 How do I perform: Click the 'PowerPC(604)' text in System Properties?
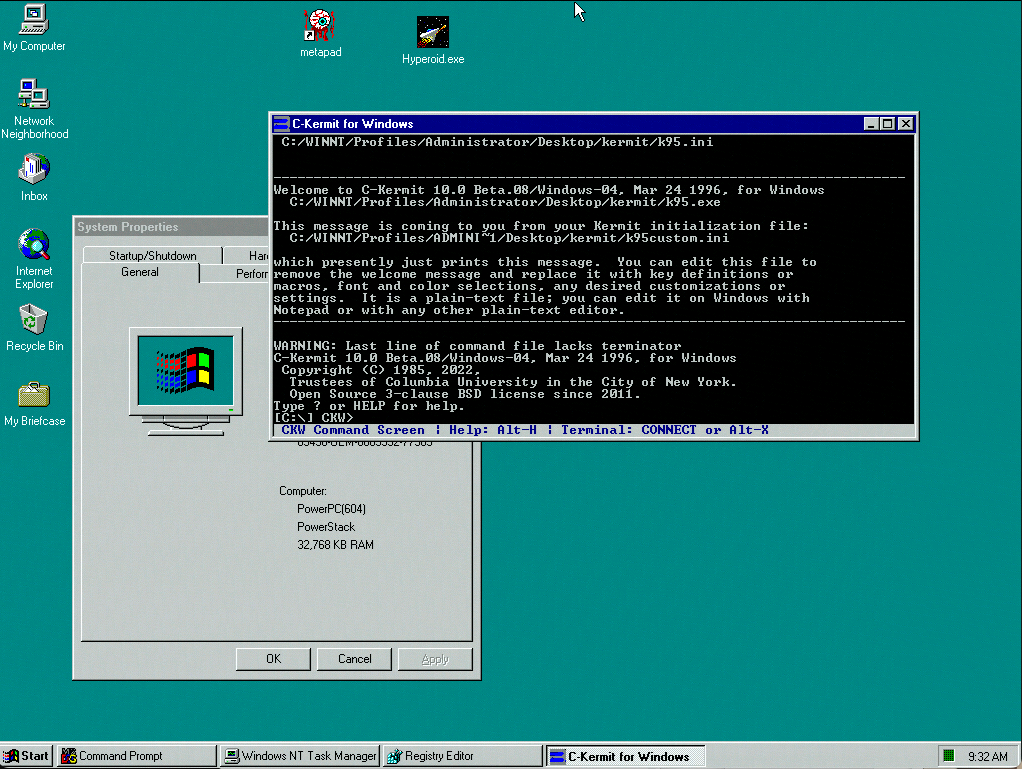331,509
